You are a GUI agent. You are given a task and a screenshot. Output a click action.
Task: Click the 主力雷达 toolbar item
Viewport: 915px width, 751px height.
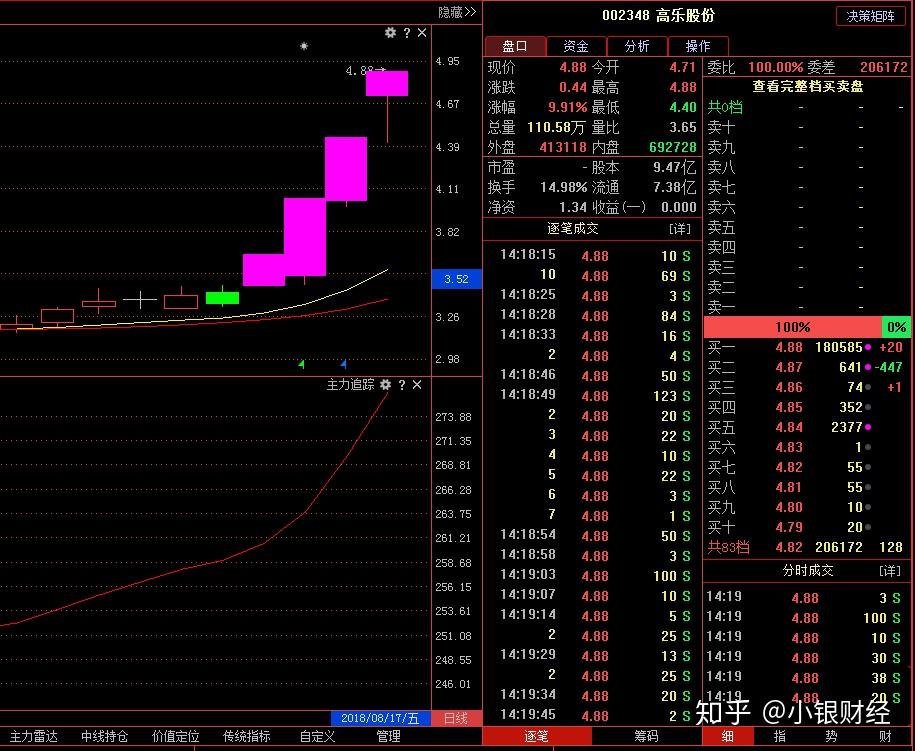(33, 738)
